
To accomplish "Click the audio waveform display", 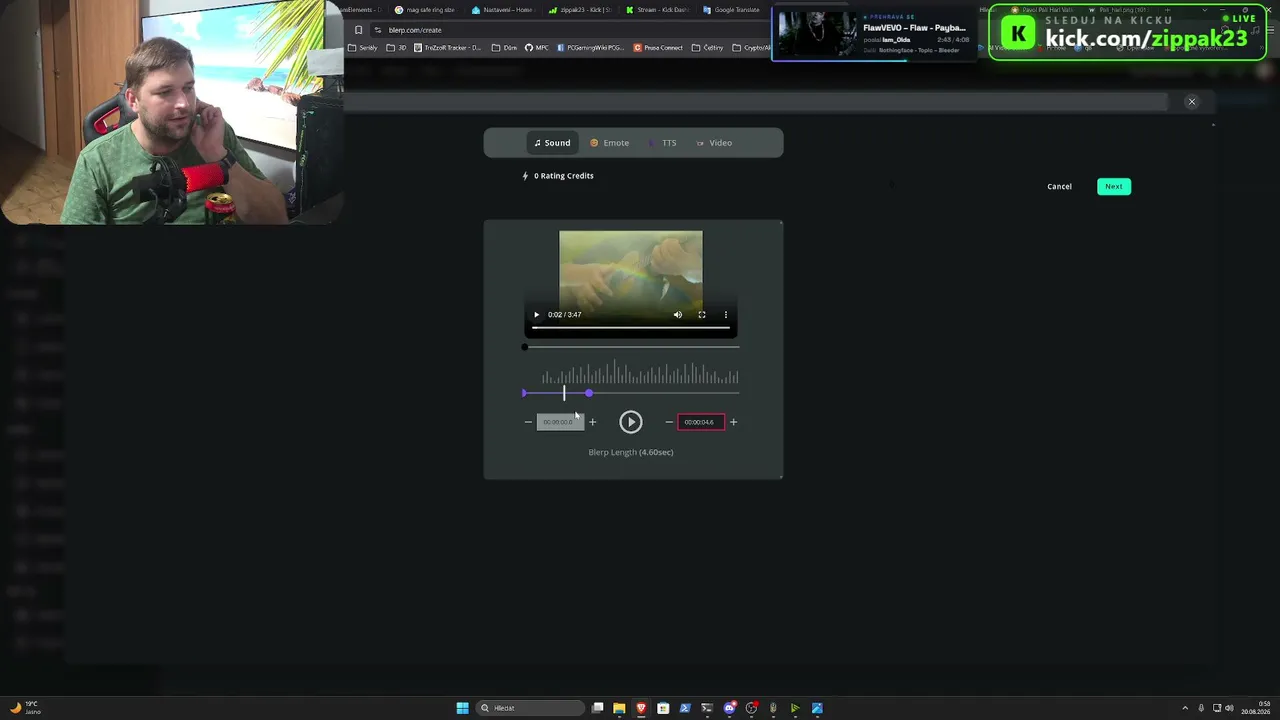I will (x=640, y=373).
